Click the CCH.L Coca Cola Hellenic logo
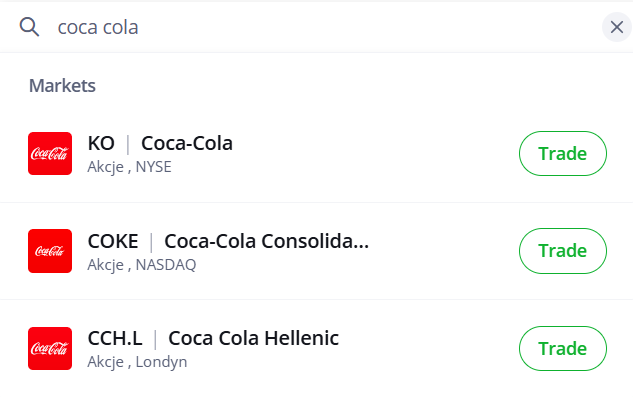Viewport: 634px width, 397px height. [x=50, y=348]
